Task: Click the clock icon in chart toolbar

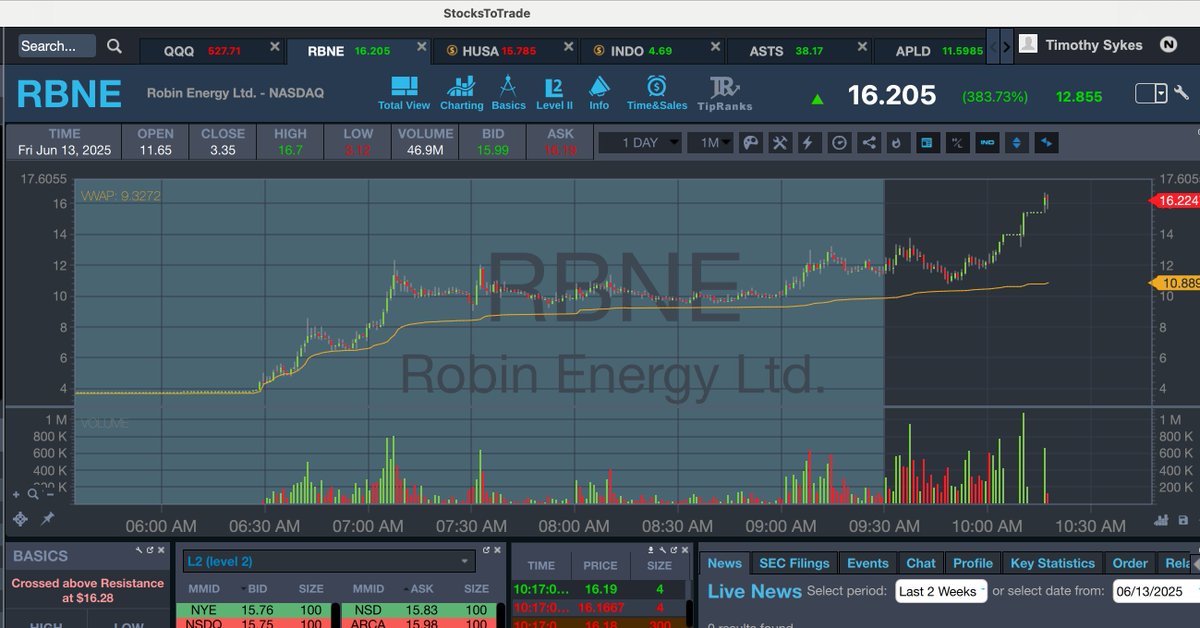Action: [x=839, y=143]
